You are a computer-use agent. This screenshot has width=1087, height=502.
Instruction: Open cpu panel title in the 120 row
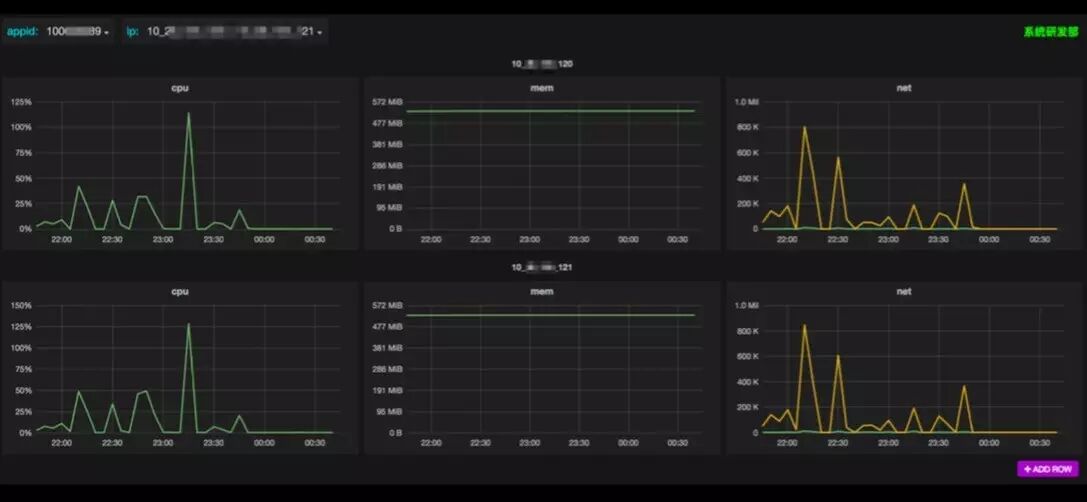point(180,88)
